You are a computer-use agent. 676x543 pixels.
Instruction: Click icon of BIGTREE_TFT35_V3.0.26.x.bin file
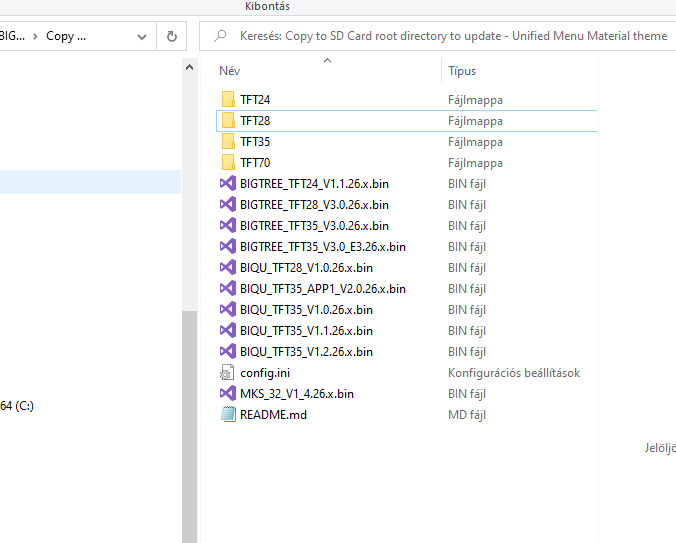coord(228,226)
